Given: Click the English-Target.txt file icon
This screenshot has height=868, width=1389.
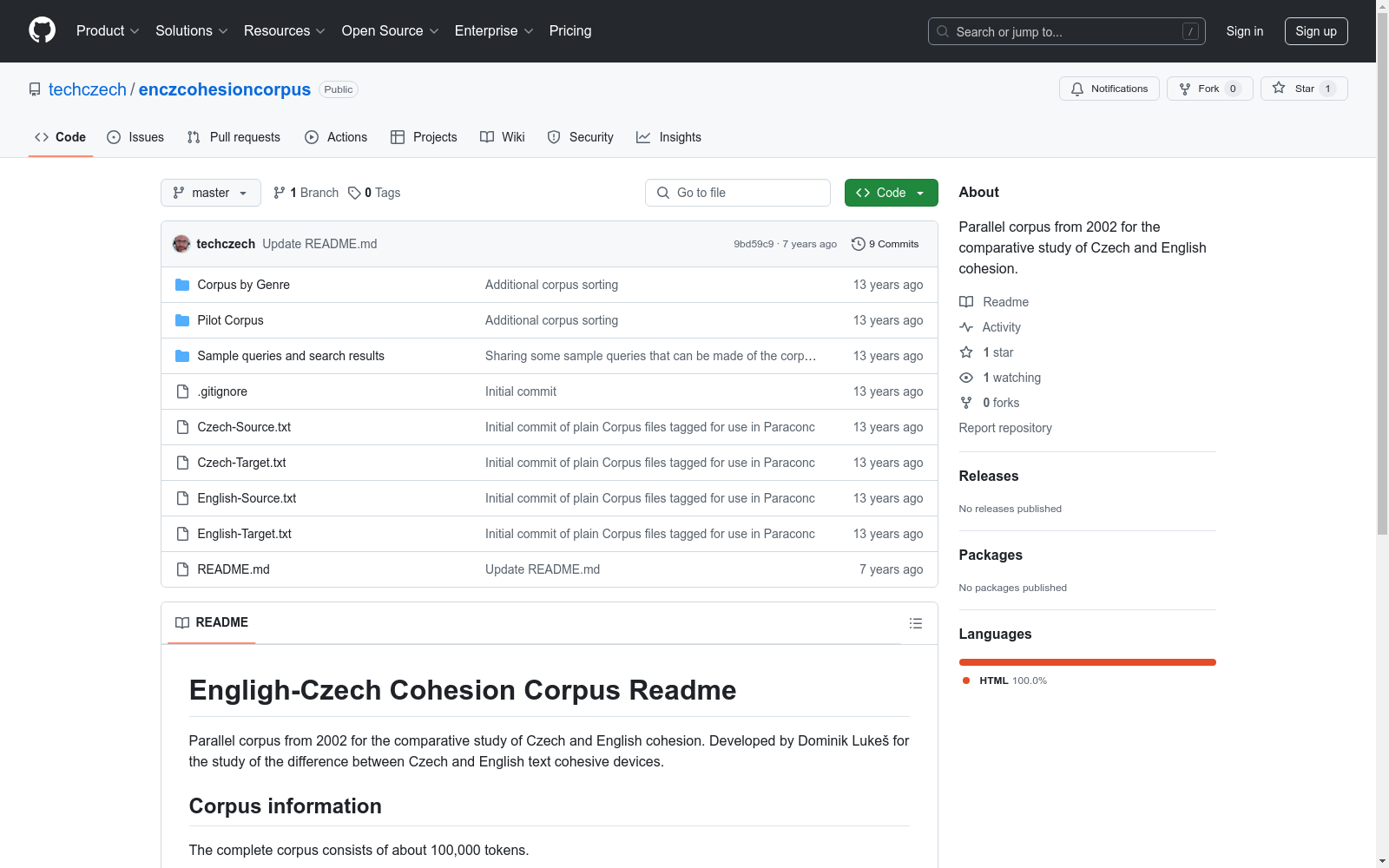Looking at the screenshot, I should [x=182, y=534].
